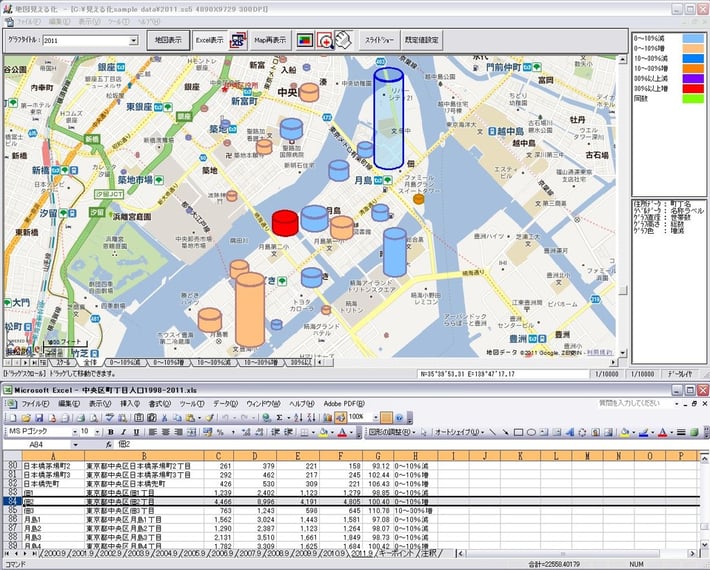The image size is (710, 570).
Task: Open the Excel 書式(O) menu
Action: click(x=159, y=403)
